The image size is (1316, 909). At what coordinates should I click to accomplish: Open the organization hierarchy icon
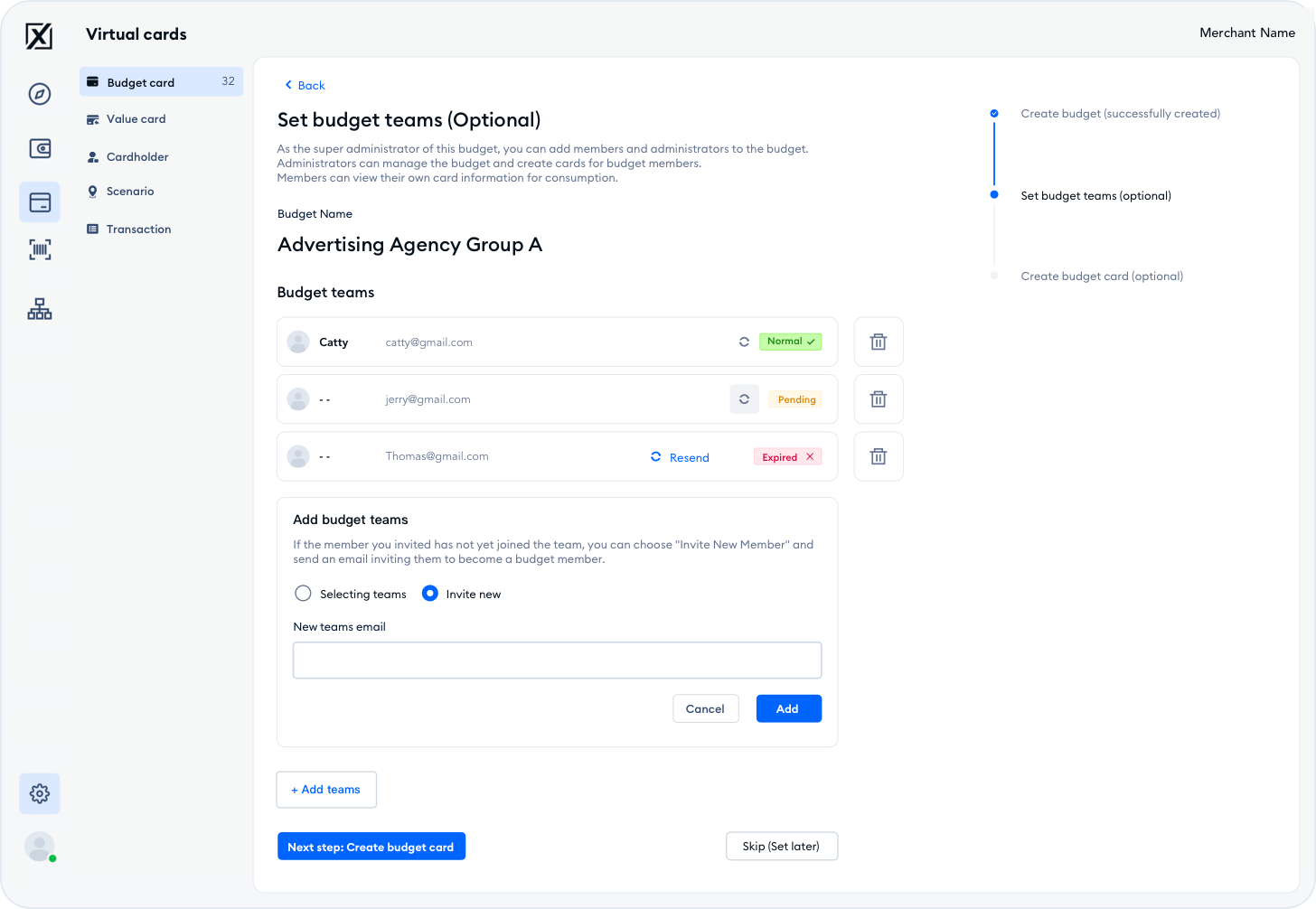tap(40, 309)
